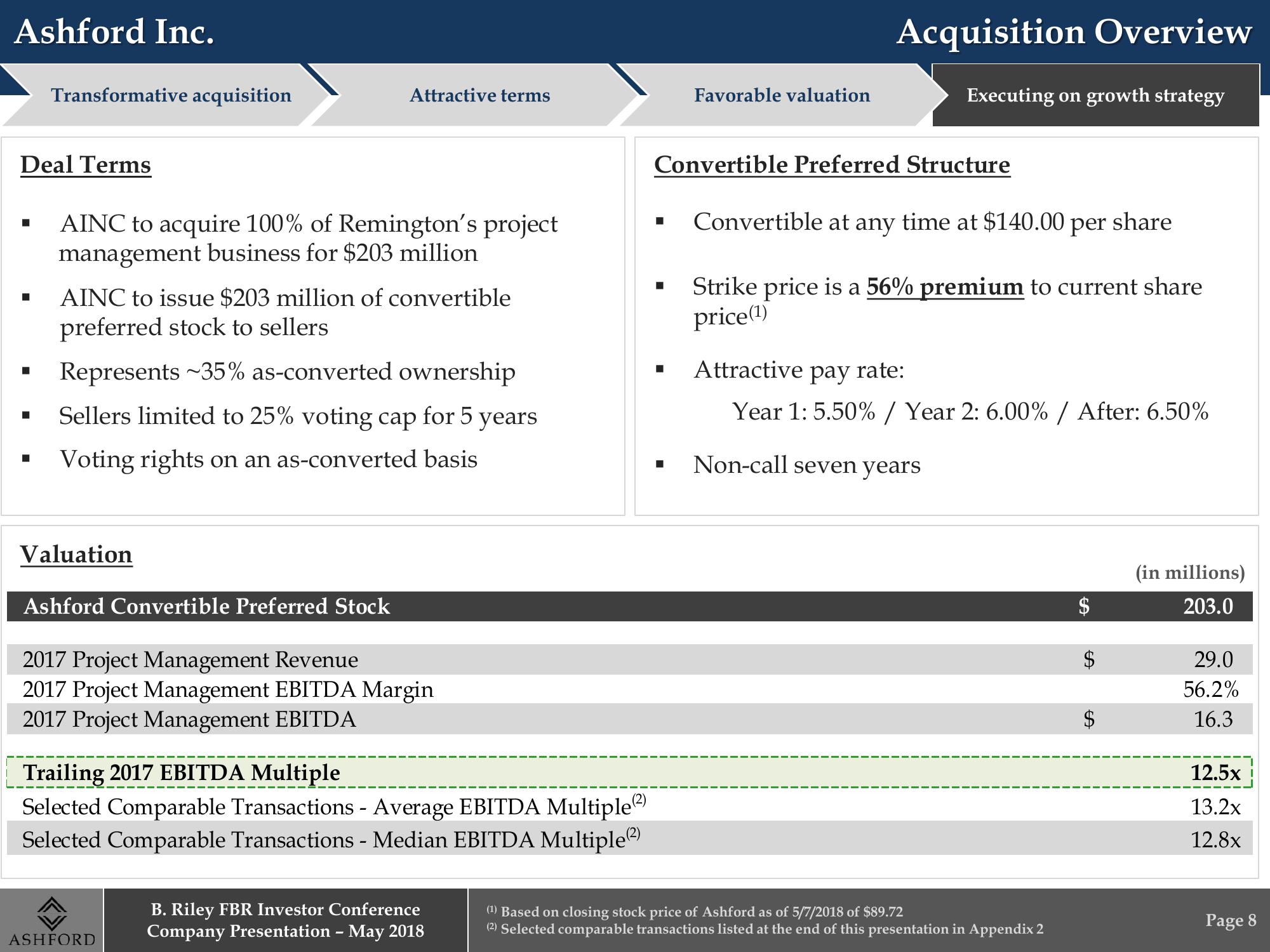This screenshot has height=952, width=1270.
Task: Click the 16.3 EBITDA value
Action: (x=1213, y=720)
